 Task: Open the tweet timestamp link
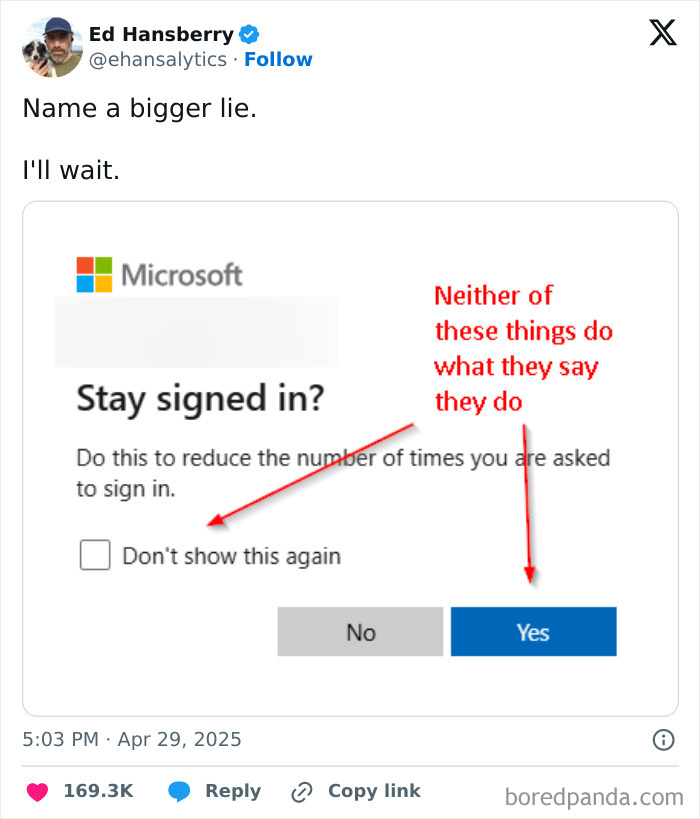click(132, 739)
